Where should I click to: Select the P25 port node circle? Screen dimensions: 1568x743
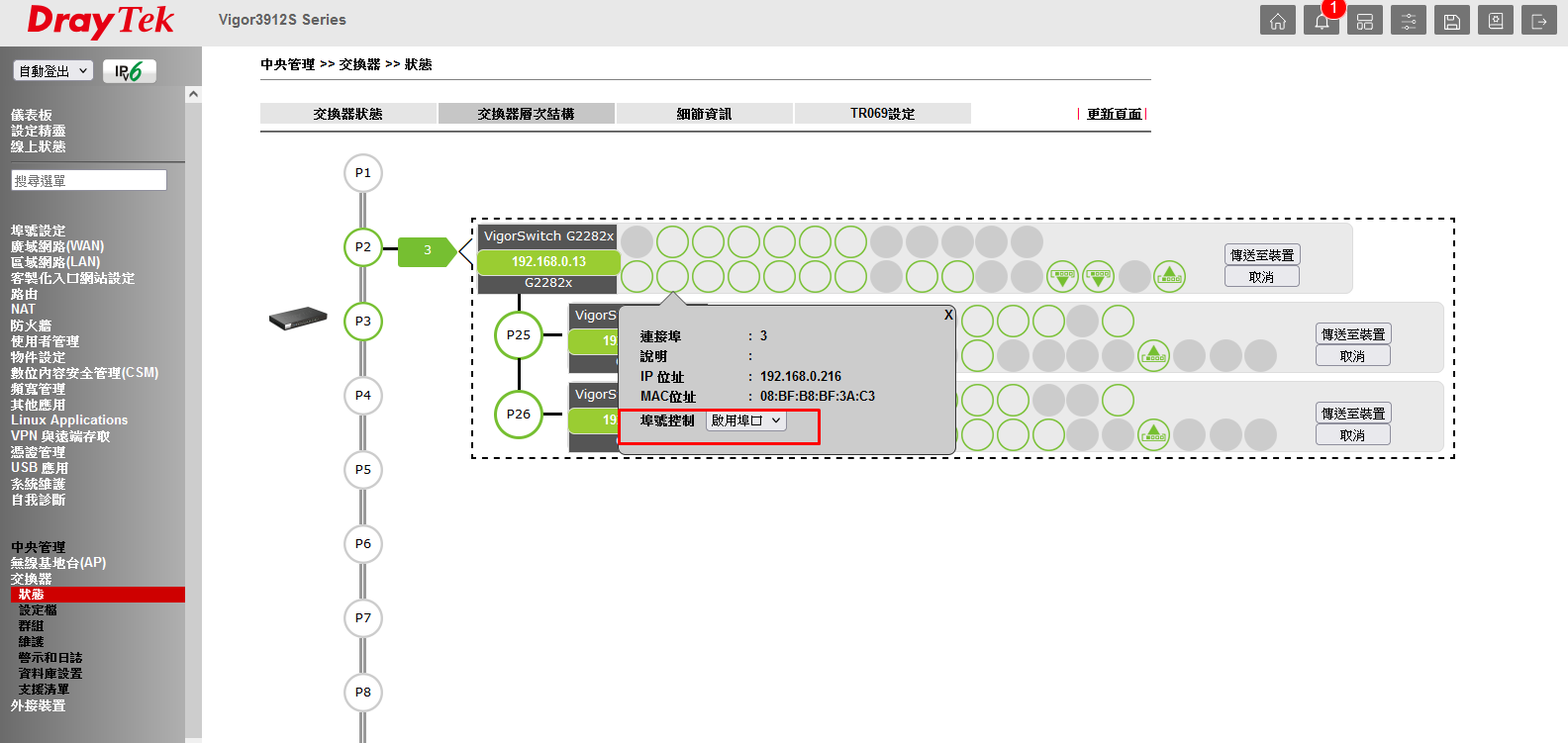(x=519, y=335)
